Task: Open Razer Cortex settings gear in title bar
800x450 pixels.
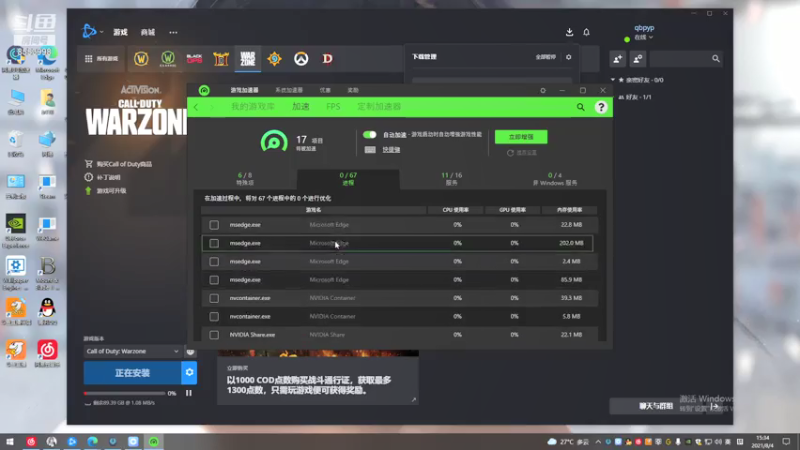Action: coord(543,90)
